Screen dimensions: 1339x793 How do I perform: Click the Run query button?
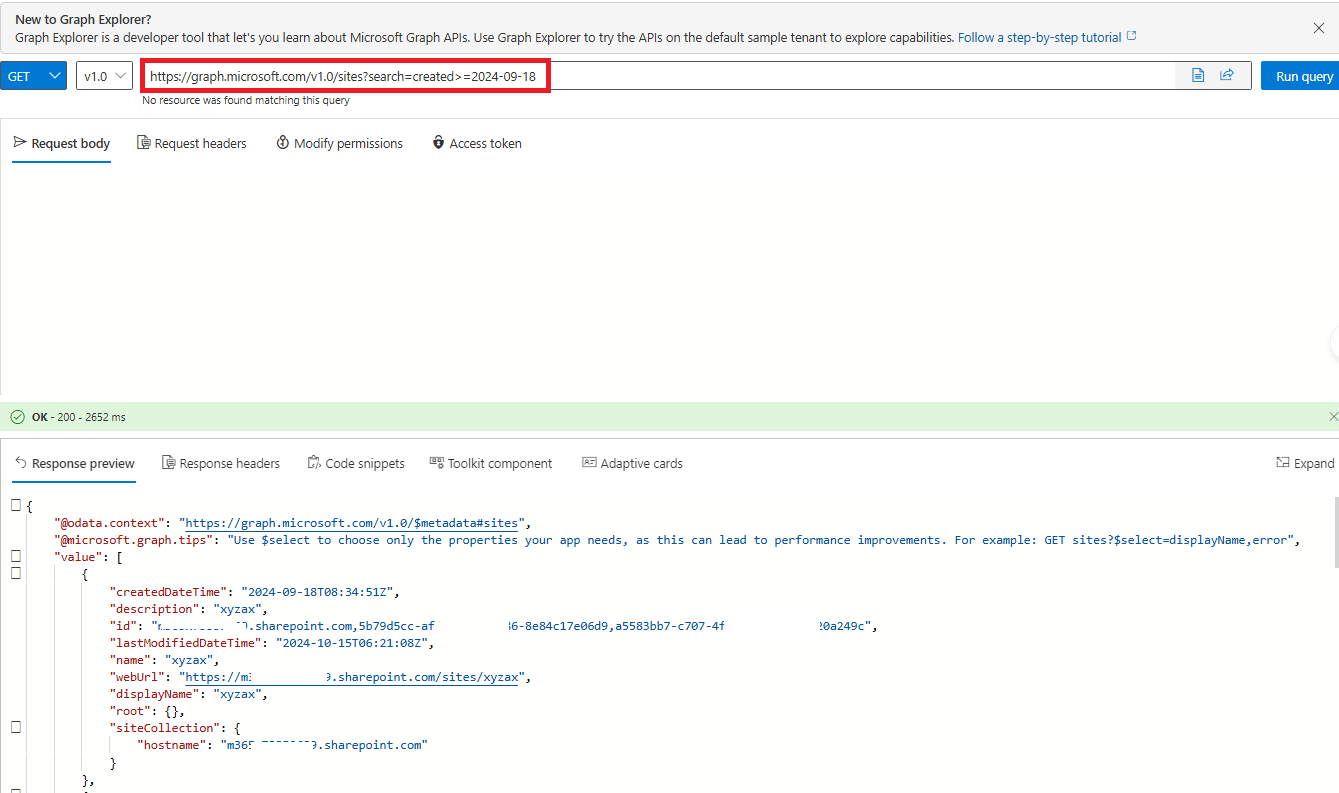[x=1300, y=76]
